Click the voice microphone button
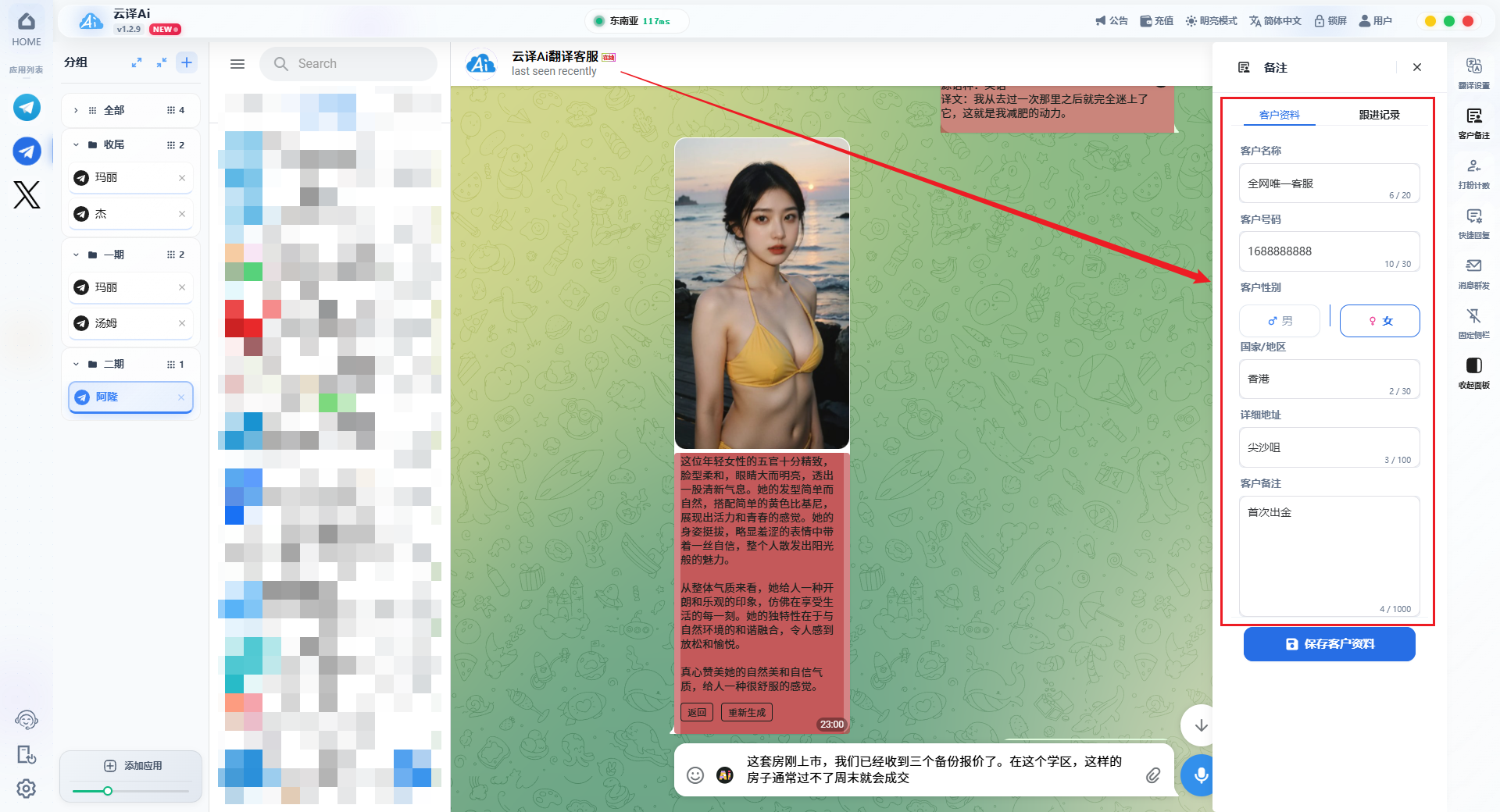The width and height of the screenshot is (1500, 812). click(1200, 775)
